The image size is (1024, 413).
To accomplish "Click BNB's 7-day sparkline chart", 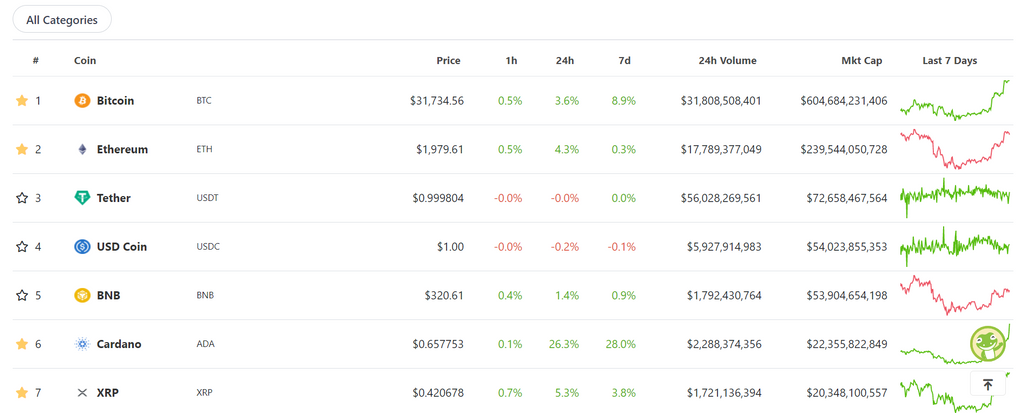I will coord(955,295).
